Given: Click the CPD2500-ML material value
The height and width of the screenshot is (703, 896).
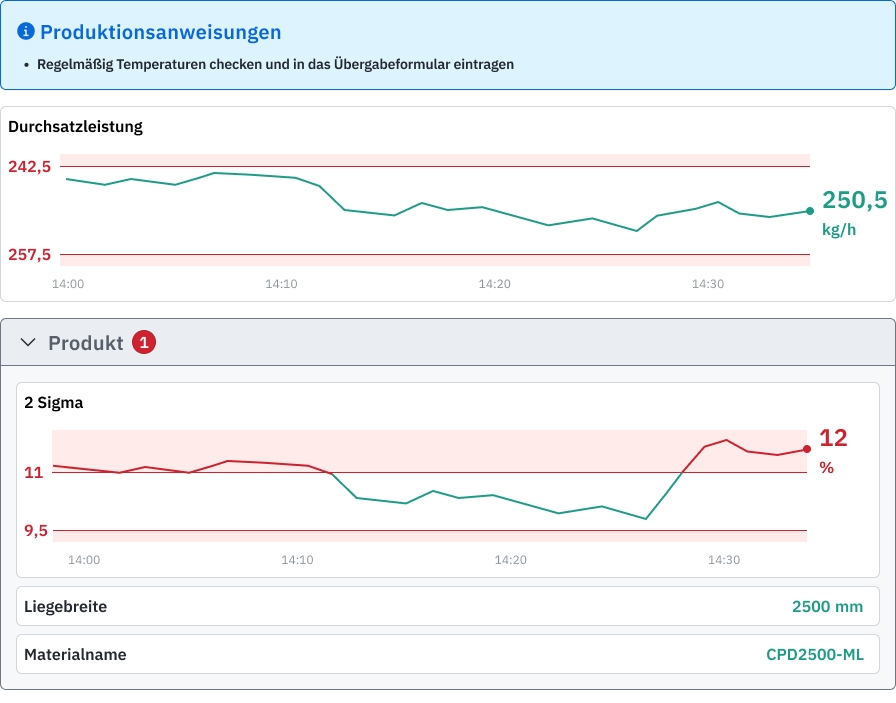Looking at the screenshot, I should (814, 655).
